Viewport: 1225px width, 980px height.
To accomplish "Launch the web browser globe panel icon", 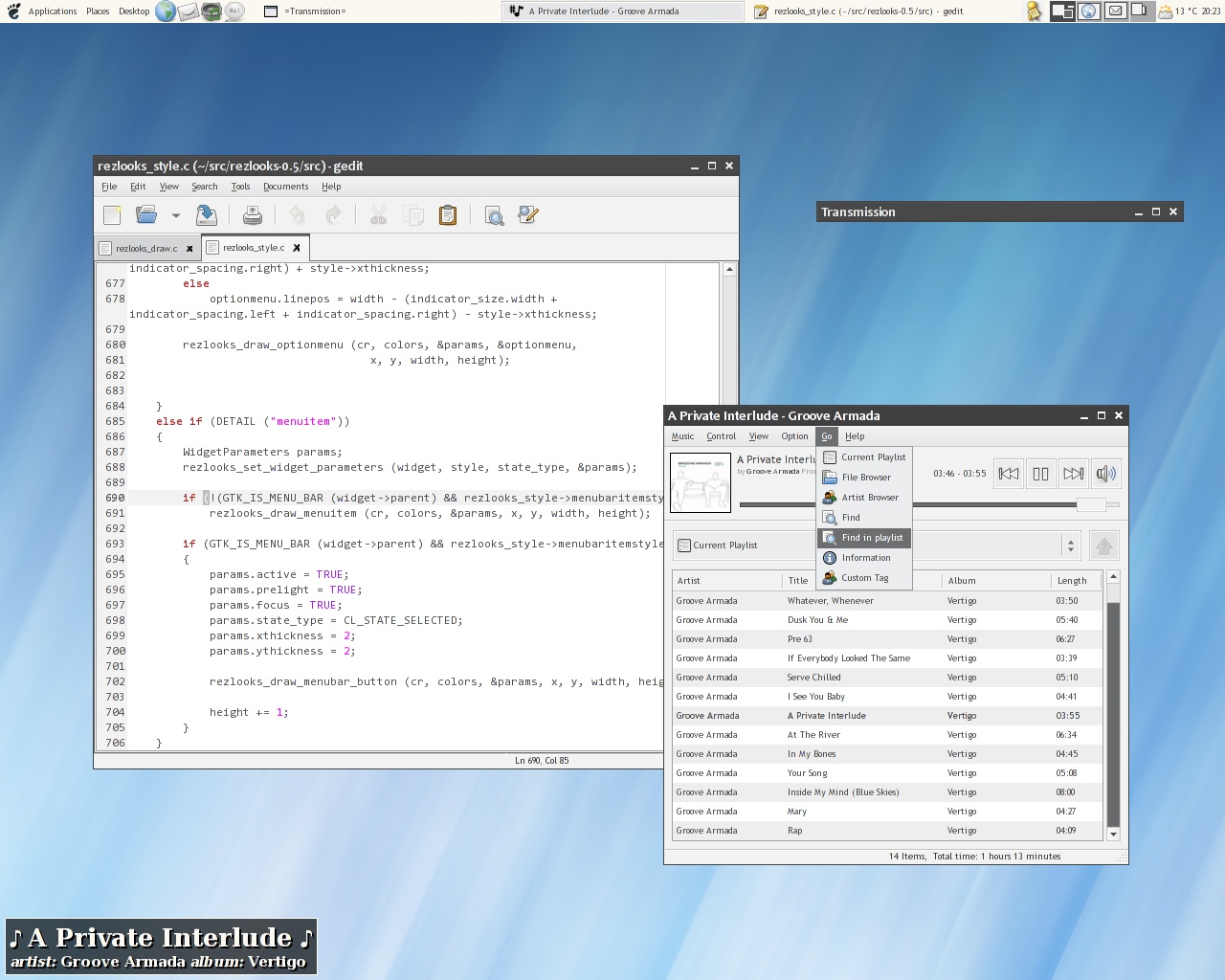I will (166, 11).
